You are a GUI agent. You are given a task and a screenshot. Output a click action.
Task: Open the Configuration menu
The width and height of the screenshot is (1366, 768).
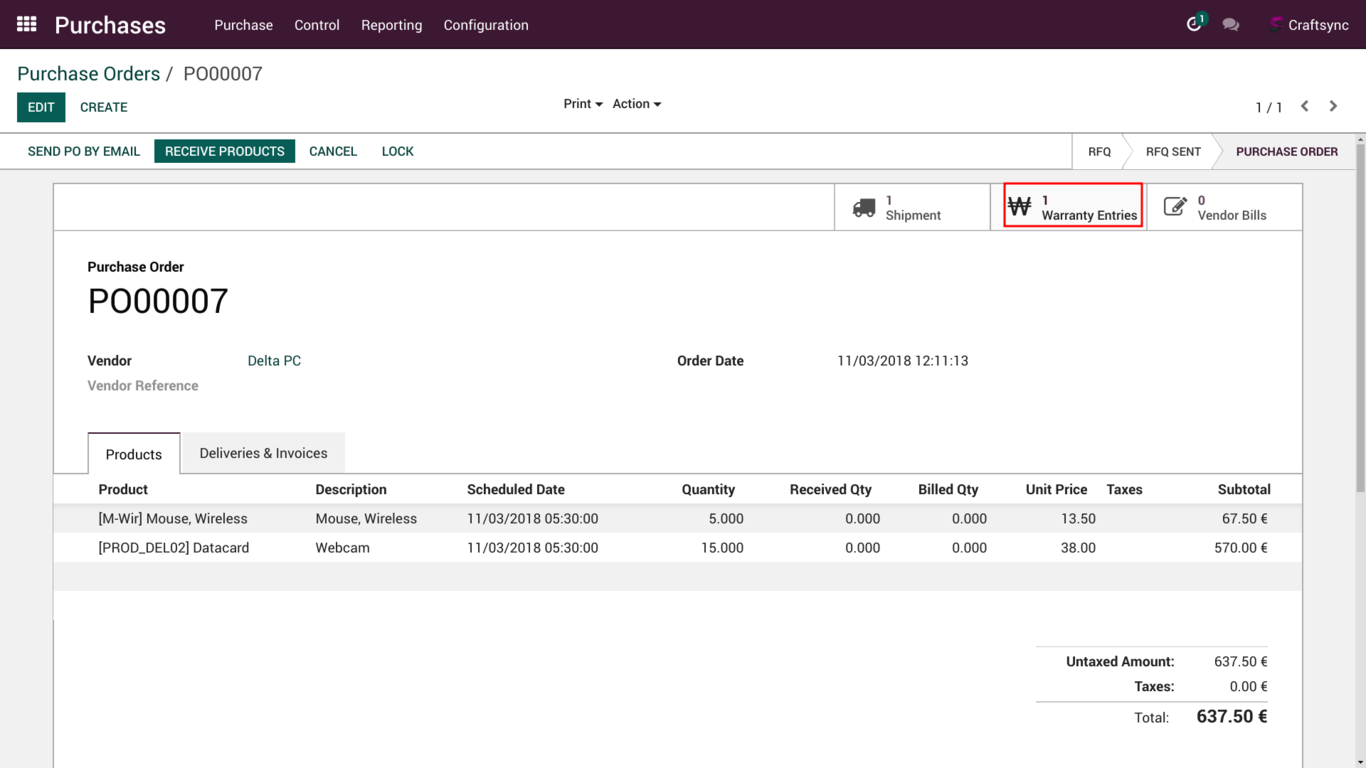click(486, 25)
